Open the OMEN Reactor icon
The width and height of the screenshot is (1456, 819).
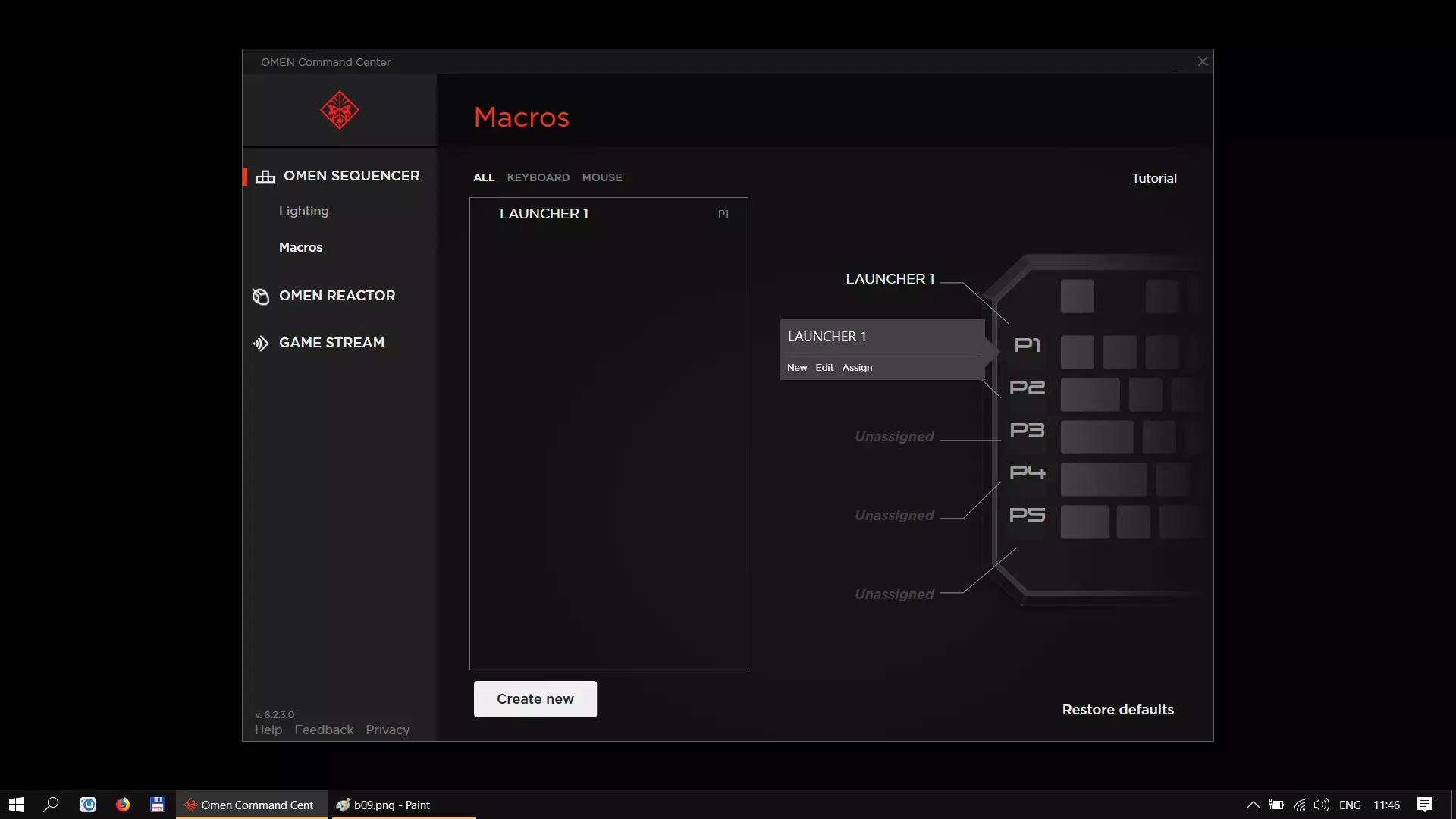tap(261, 297)
